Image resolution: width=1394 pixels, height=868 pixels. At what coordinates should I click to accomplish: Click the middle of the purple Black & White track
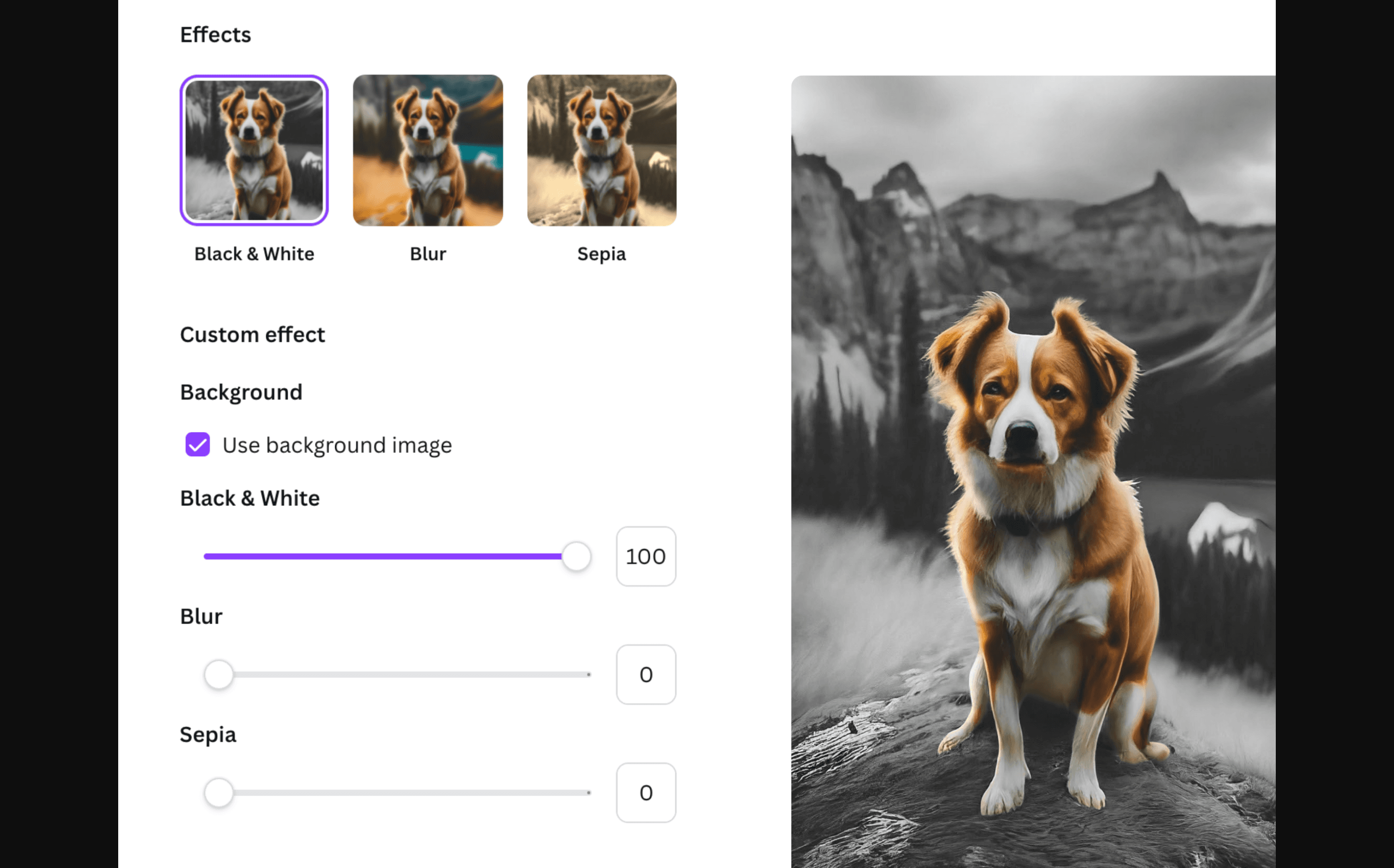point(383,556)
